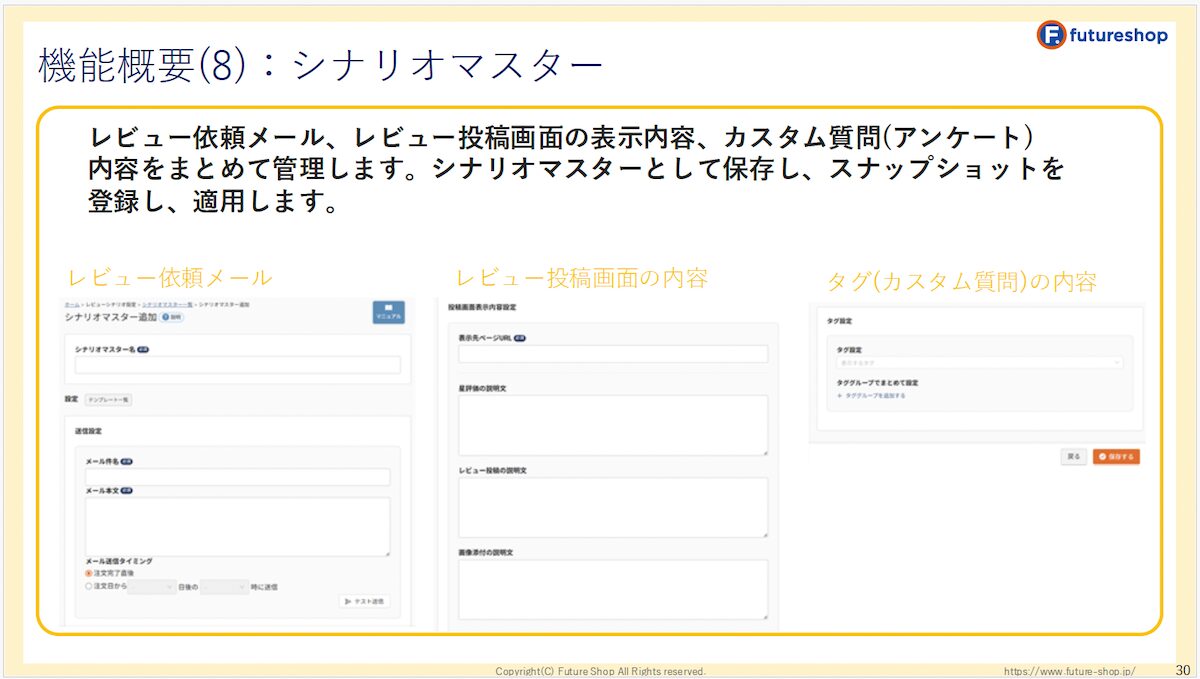Select the 注文完了直後 radio button
Screen dimensions: 1200x679
(88, 573)
